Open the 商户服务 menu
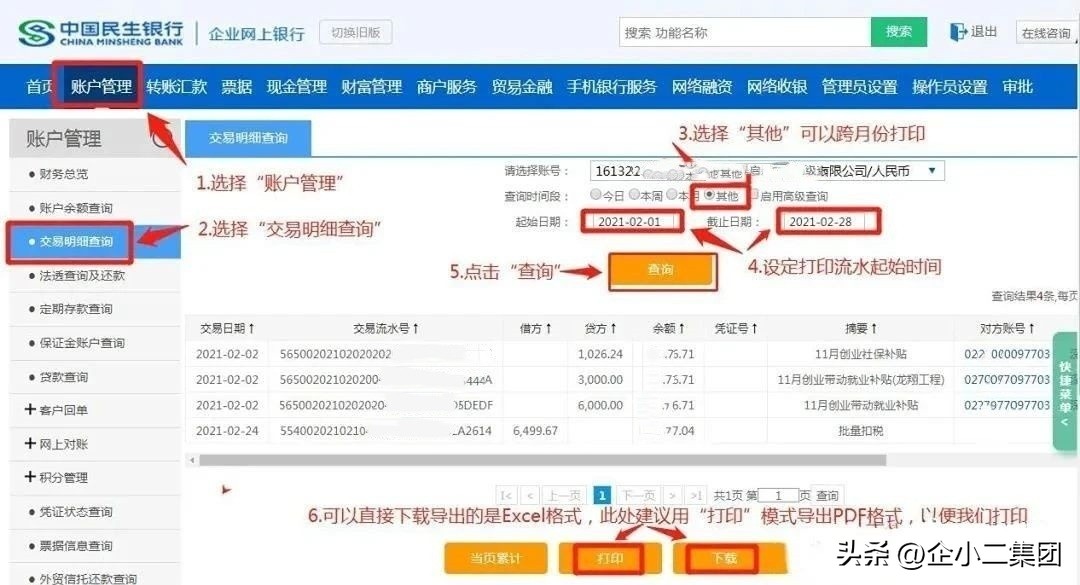 [446, 87]
